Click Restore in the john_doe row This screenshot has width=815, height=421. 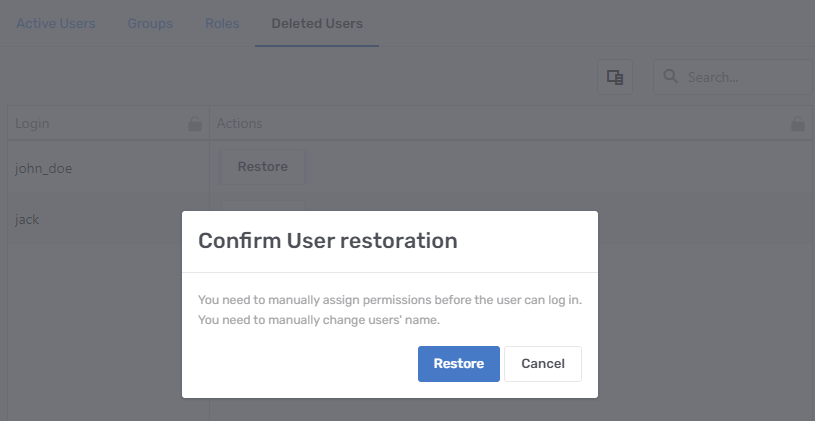click(262, 167)
